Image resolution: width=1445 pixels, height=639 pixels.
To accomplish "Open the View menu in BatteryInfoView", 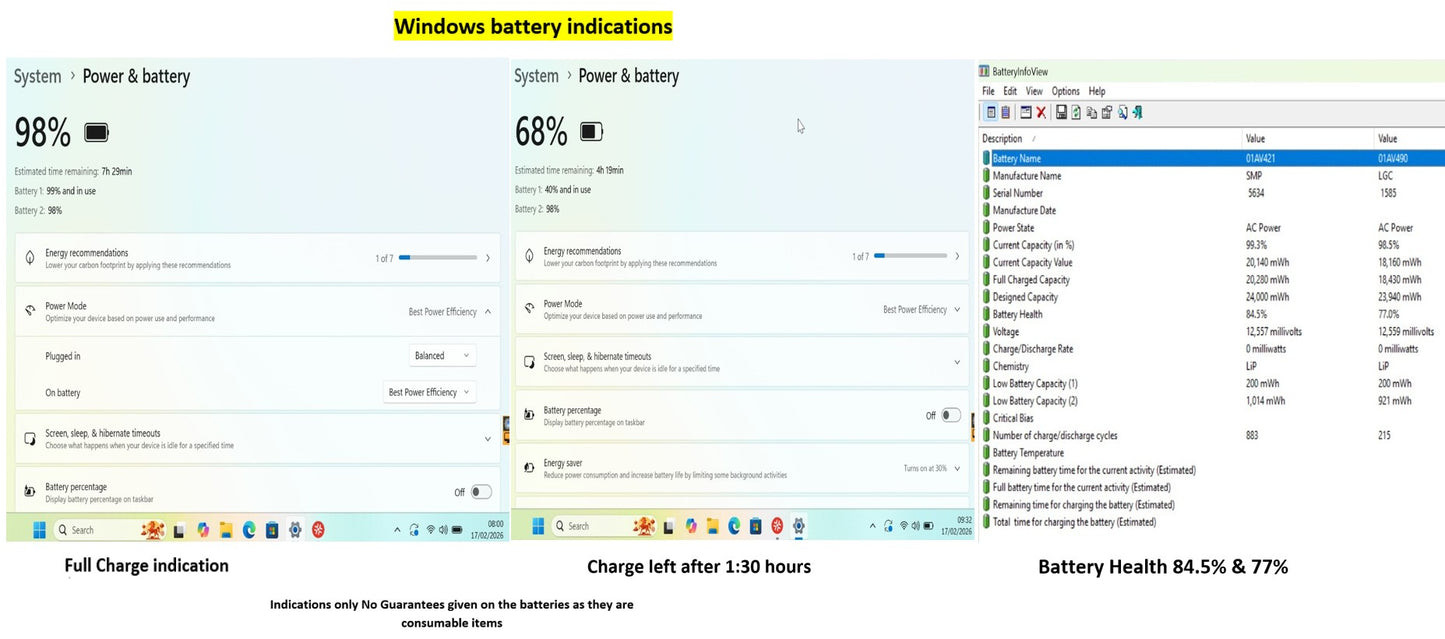I will 1034,91.
